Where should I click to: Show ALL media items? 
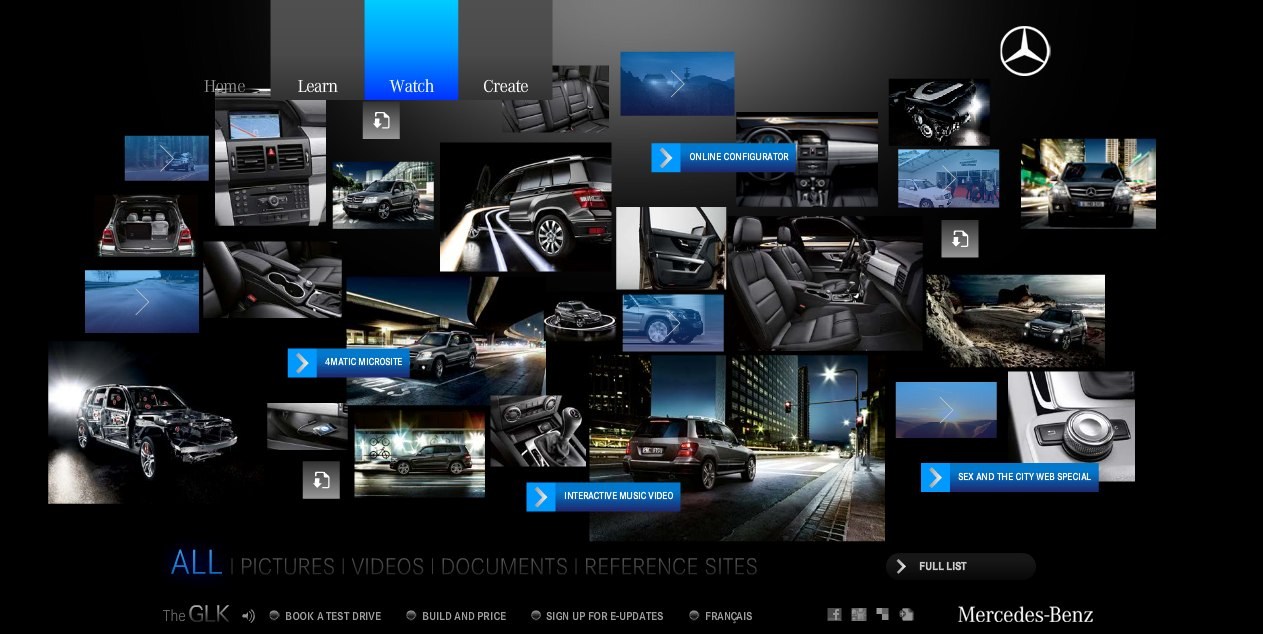coord(196,563)
